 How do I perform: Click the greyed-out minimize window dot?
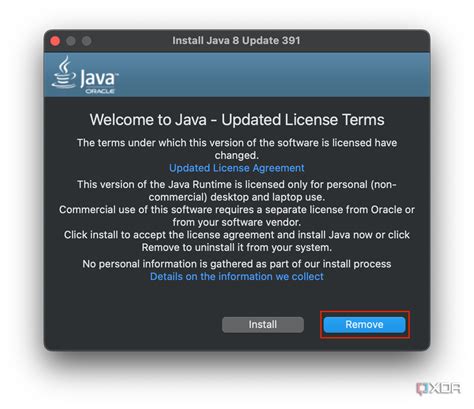(71, 41)
